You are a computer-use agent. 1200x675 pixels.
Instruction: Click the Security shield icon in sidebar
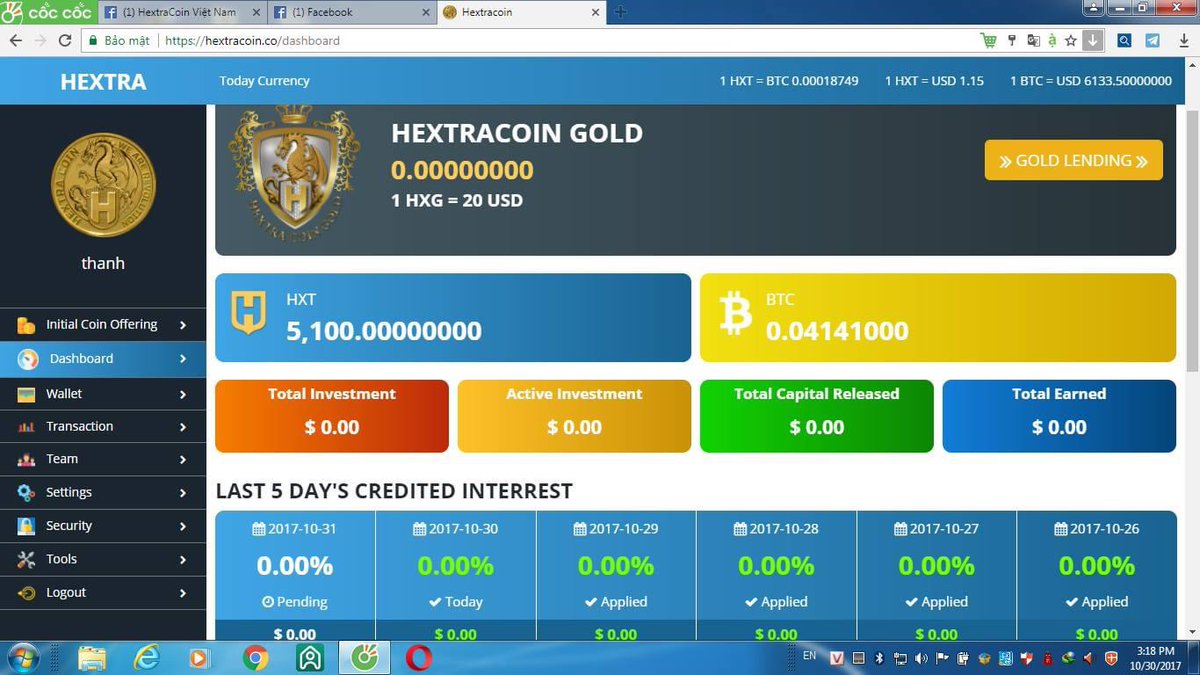click(26, 526)
